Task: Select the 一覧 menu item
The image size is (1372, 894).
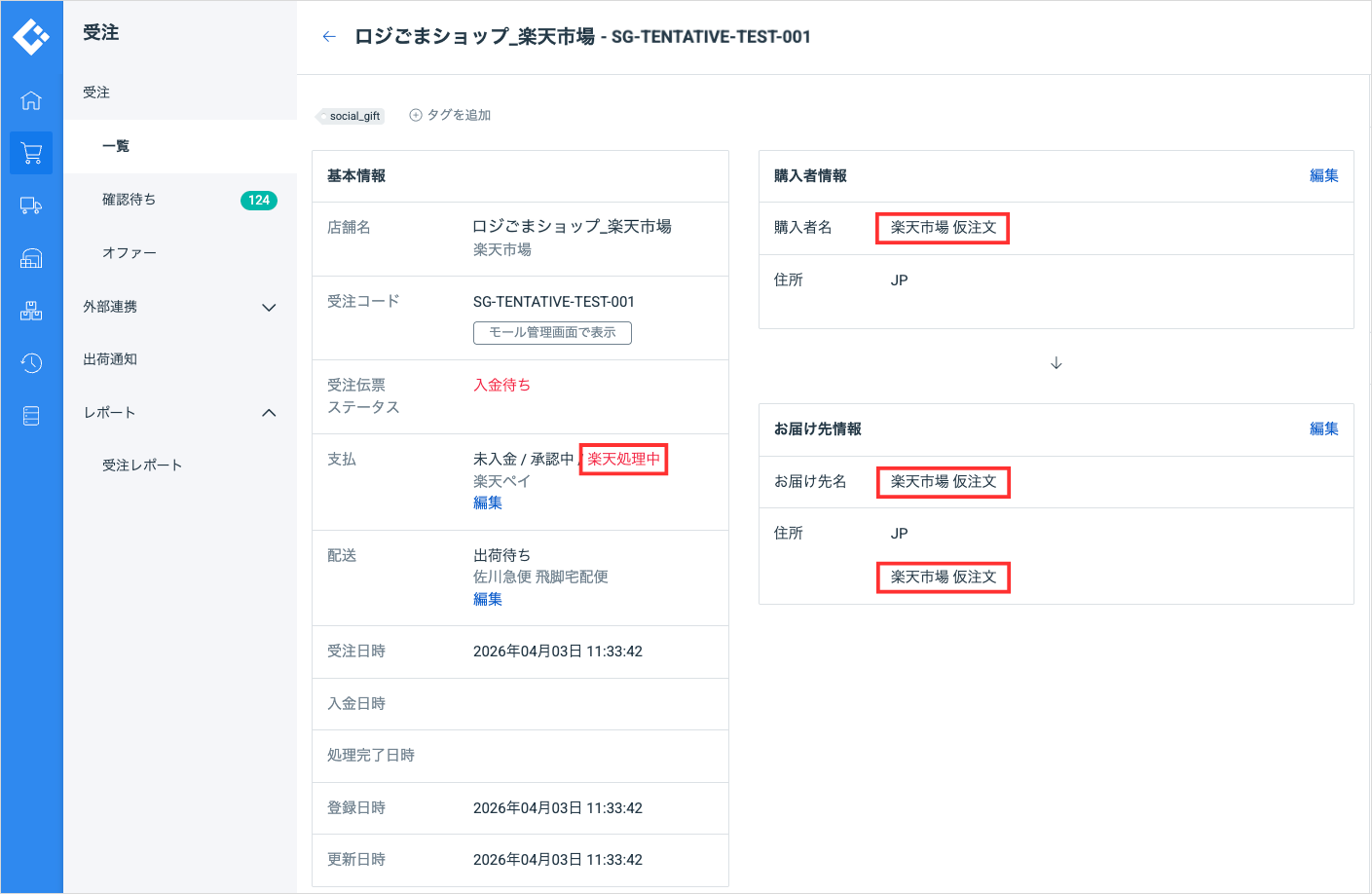Action: pyautogui.click(x=116, y=146)
